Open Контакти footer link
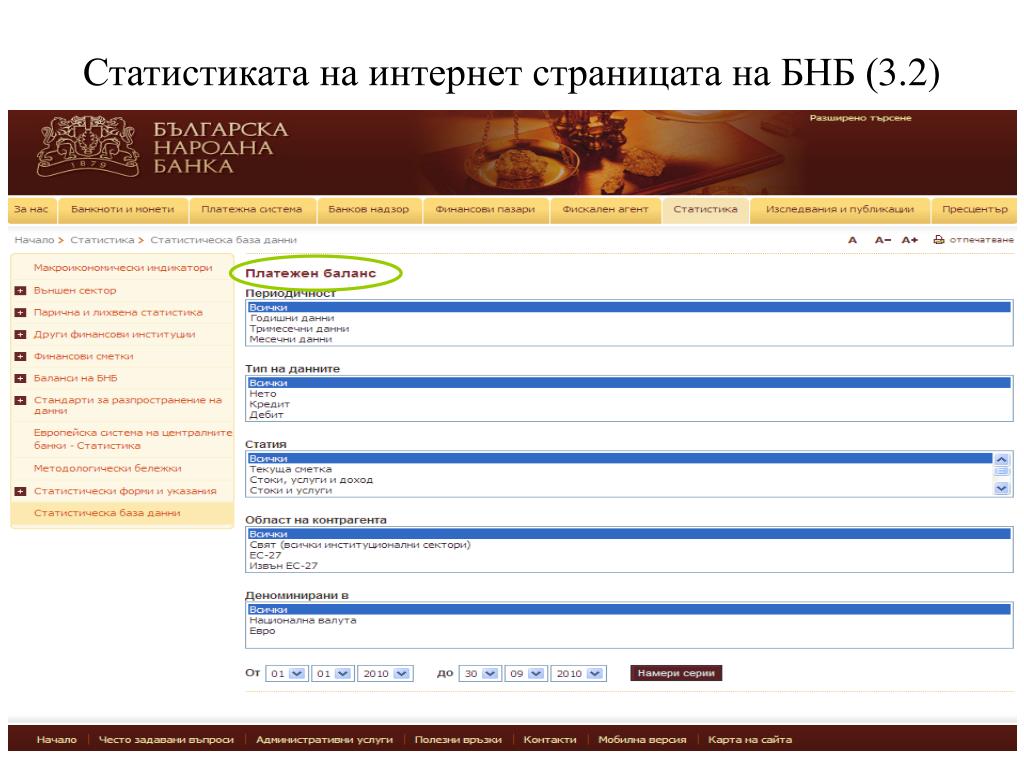The width and height of the screenshot is (1024, 768). 550,740
